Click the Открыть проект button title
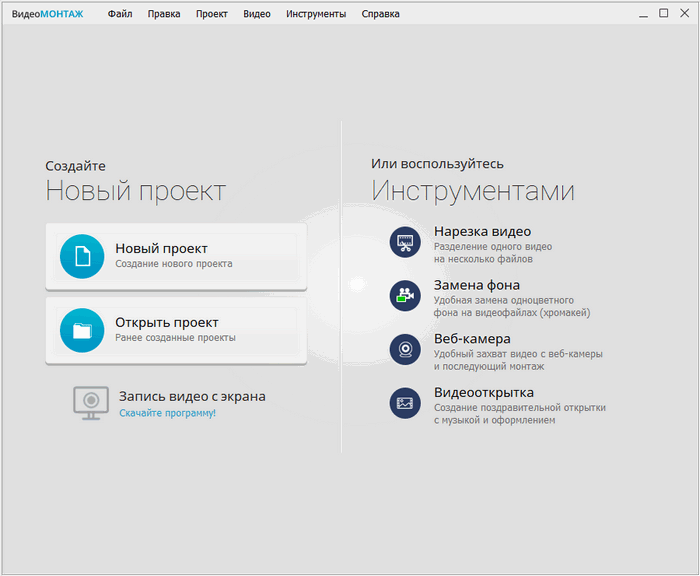 pos(167,322)
